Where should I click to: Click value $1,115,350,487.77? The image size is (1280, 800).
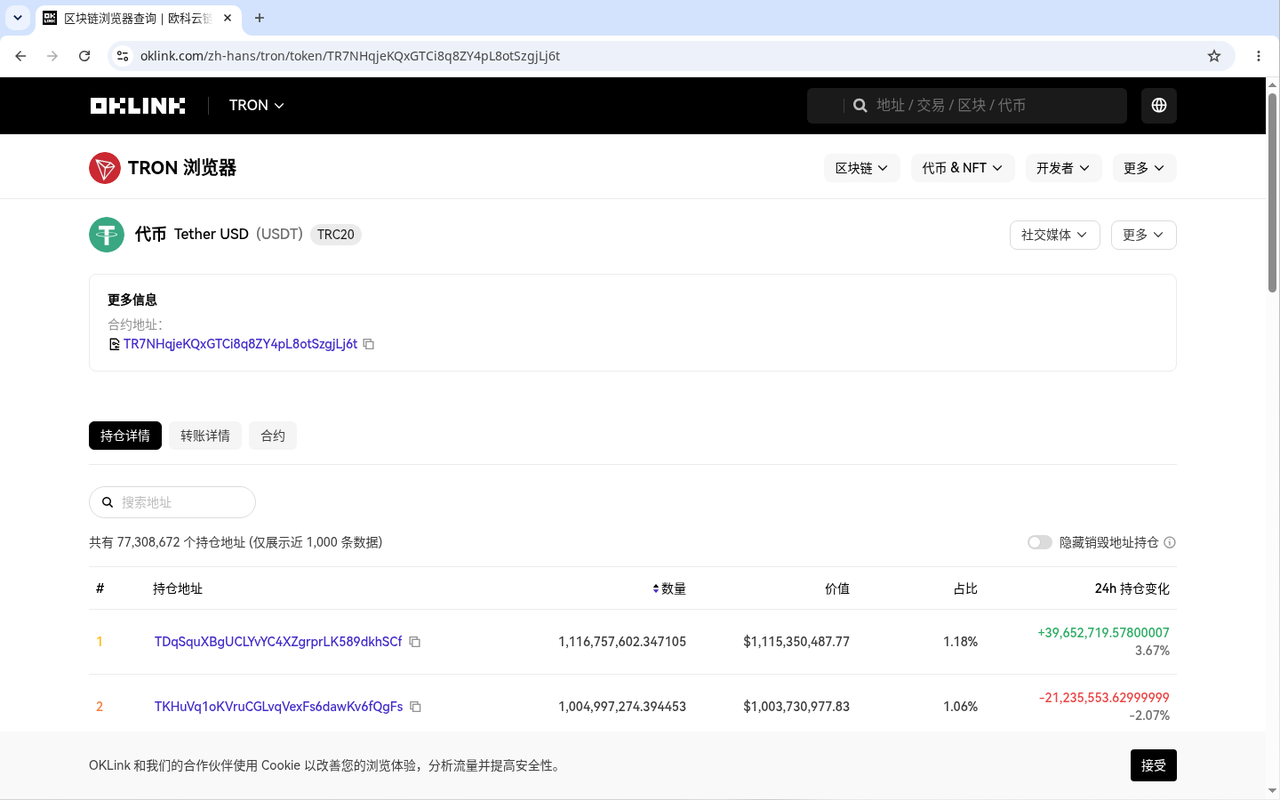(x=797, y=642)
